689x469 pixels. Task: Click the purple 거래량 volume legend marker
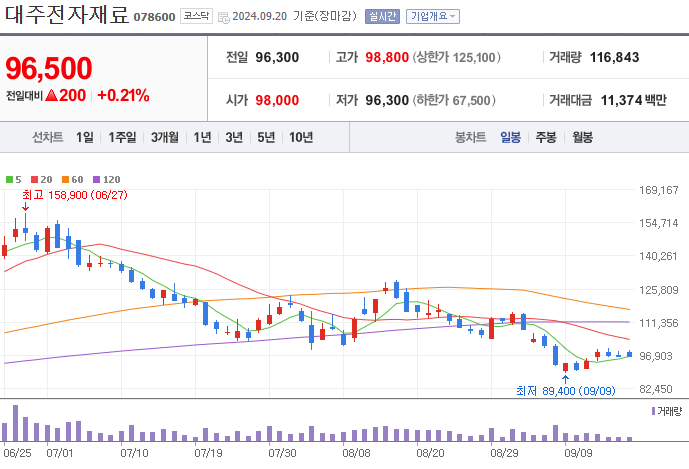tap(653, 411)
